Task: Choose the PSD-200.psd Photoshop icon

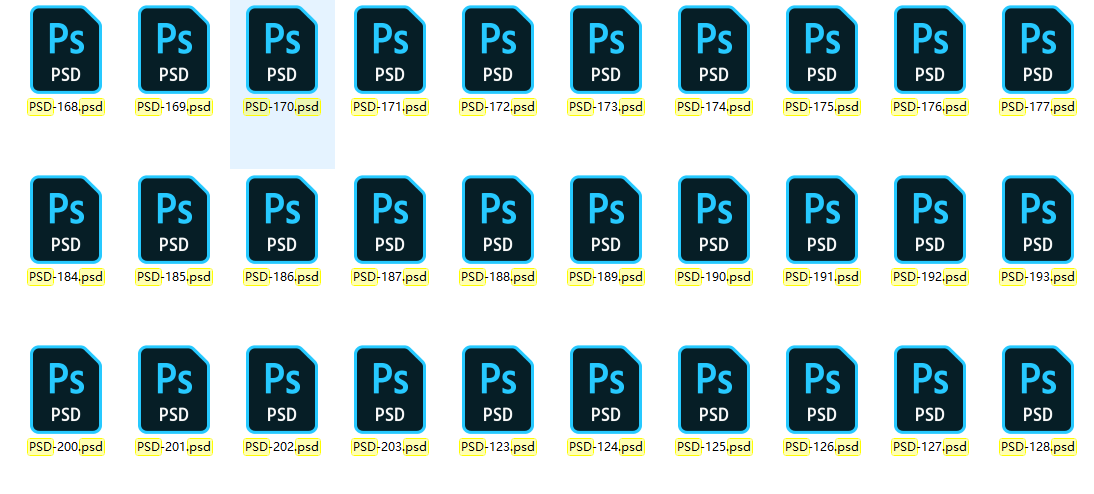Action: pos(66,389)
